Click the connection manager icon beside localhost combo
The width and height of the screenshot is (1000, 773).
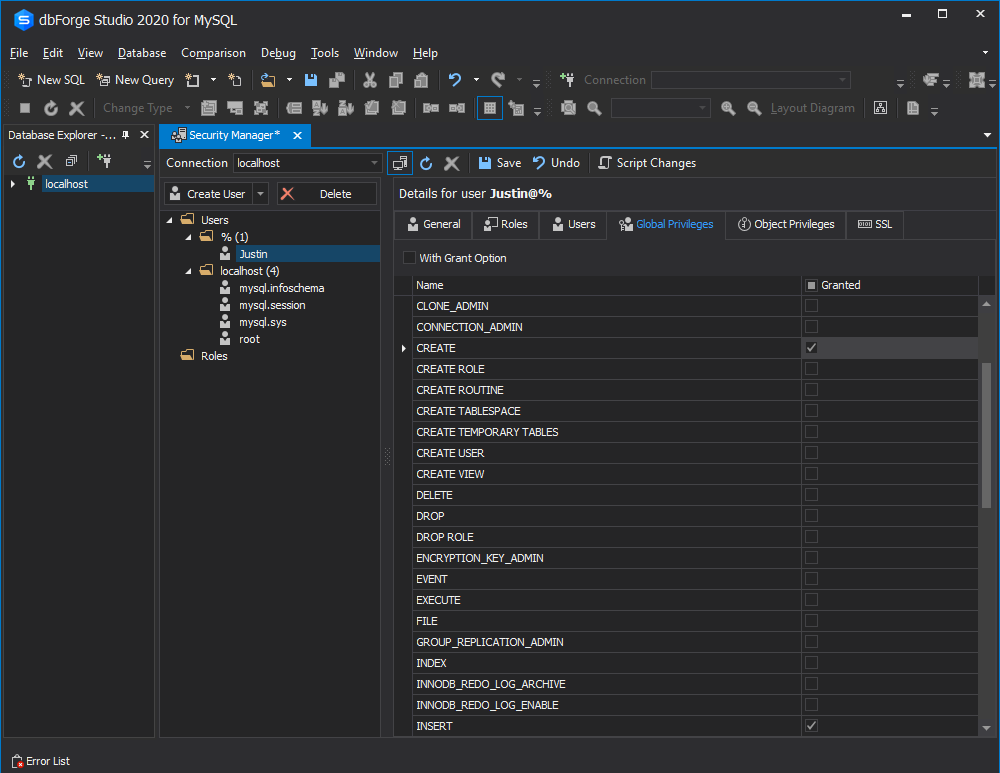pos(400,163)
